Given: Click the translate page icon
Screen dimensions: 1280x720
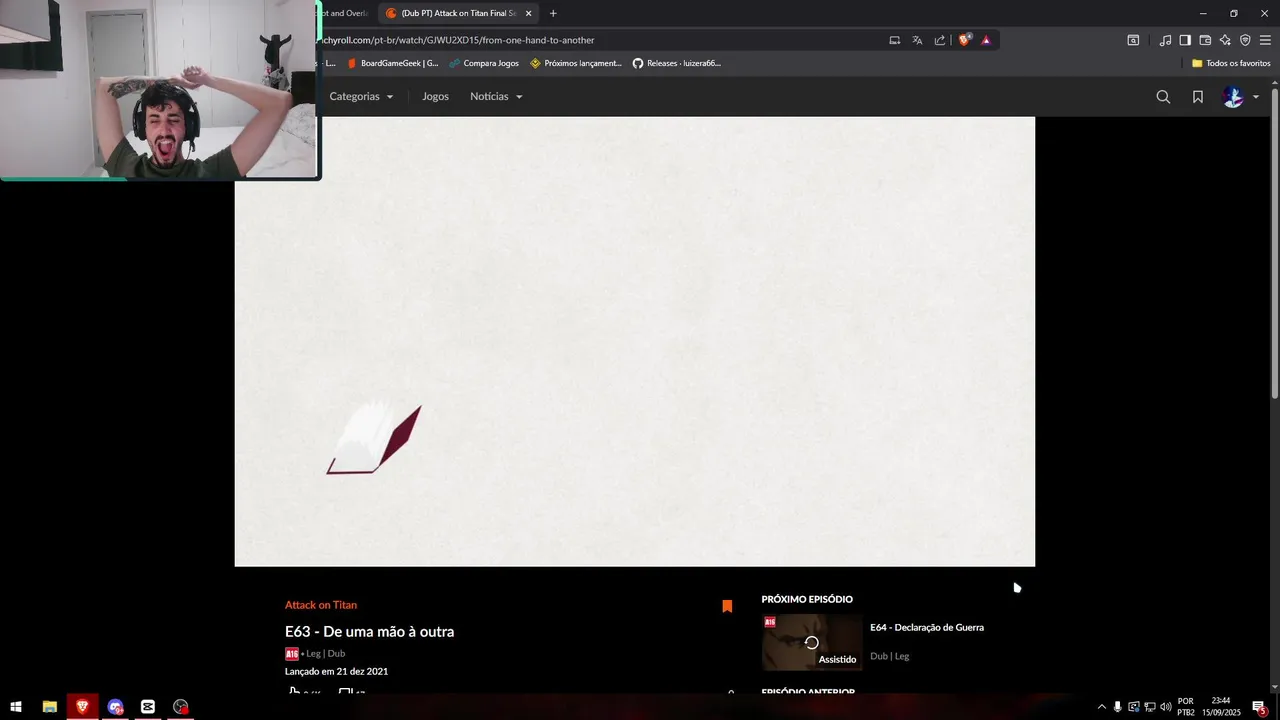Looking at the screenshot, I should [x=917, y=40].
